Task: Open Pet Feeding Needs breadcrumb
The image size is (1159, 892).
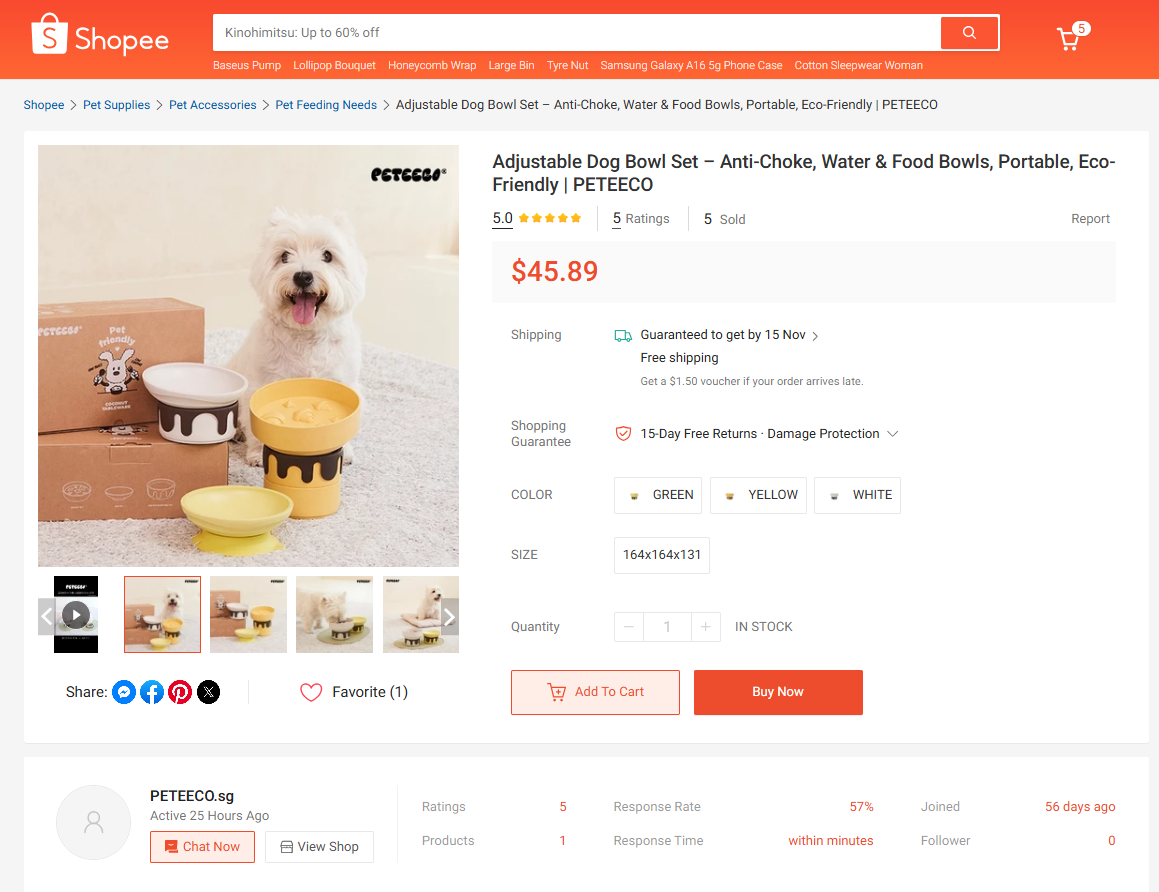Action: [x=326, y=105]
